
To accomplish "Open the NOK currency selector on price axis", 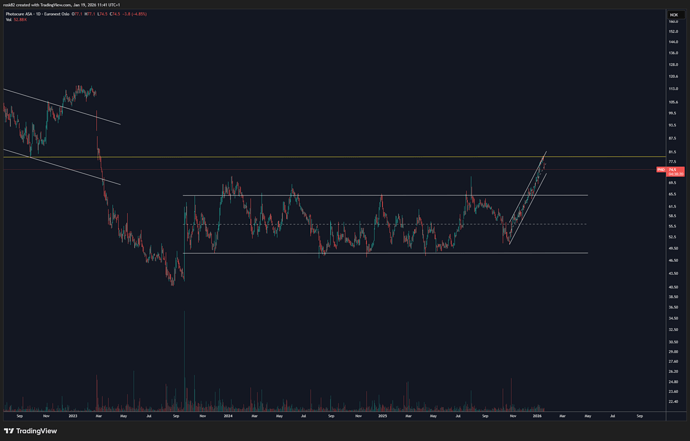I will [671, 14].
